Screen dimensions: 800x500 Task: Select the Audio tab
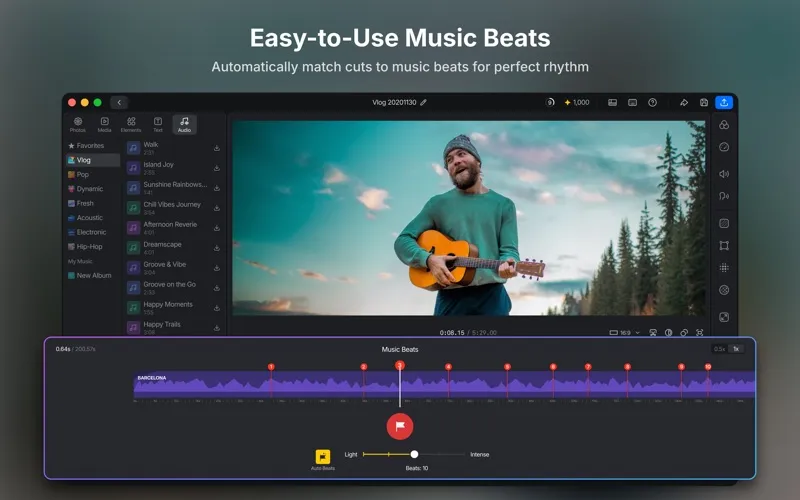click(184, 124)
